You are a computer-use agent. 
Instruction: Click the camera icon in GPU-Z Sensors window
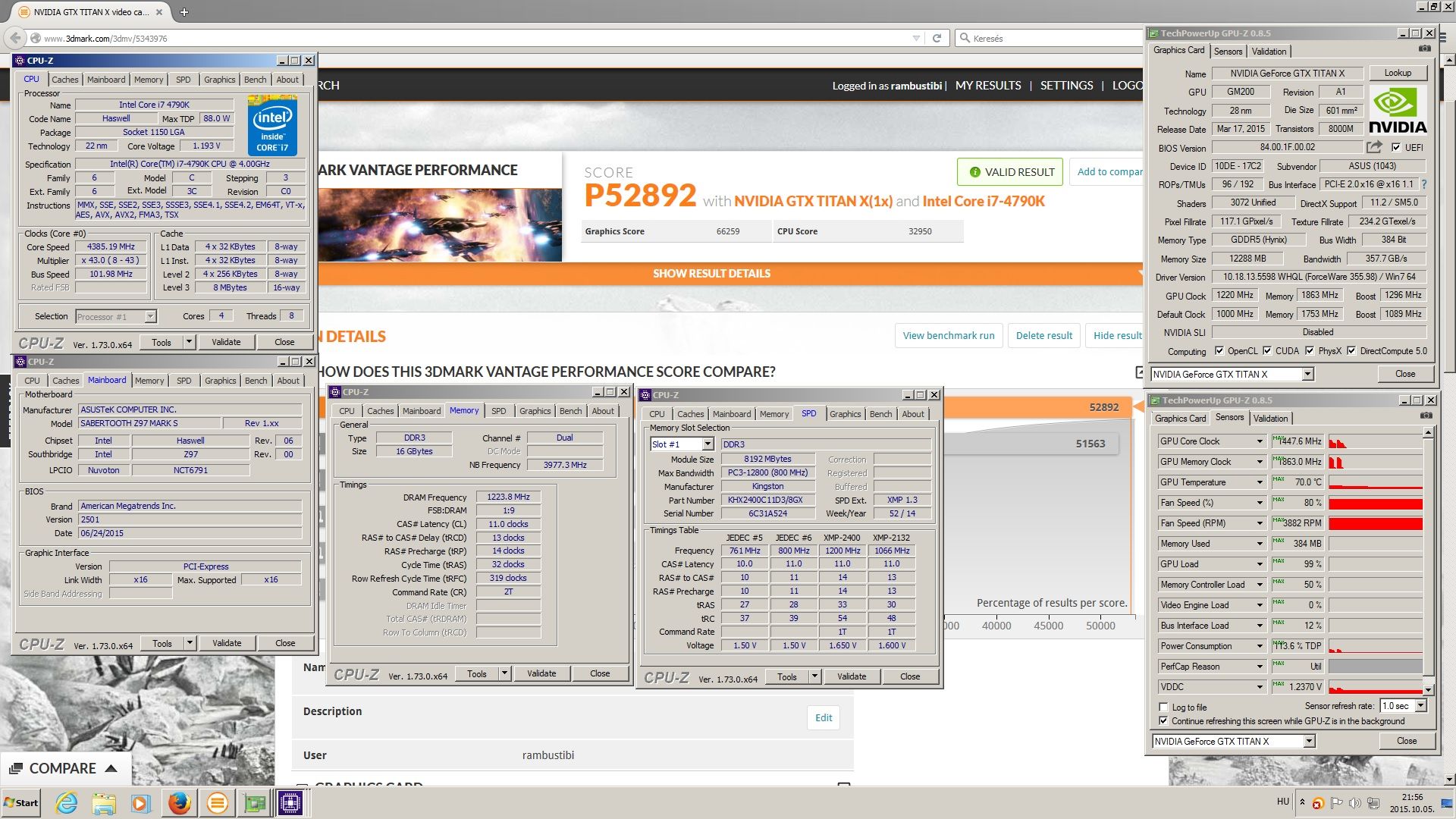click(x=1426, y=416)
